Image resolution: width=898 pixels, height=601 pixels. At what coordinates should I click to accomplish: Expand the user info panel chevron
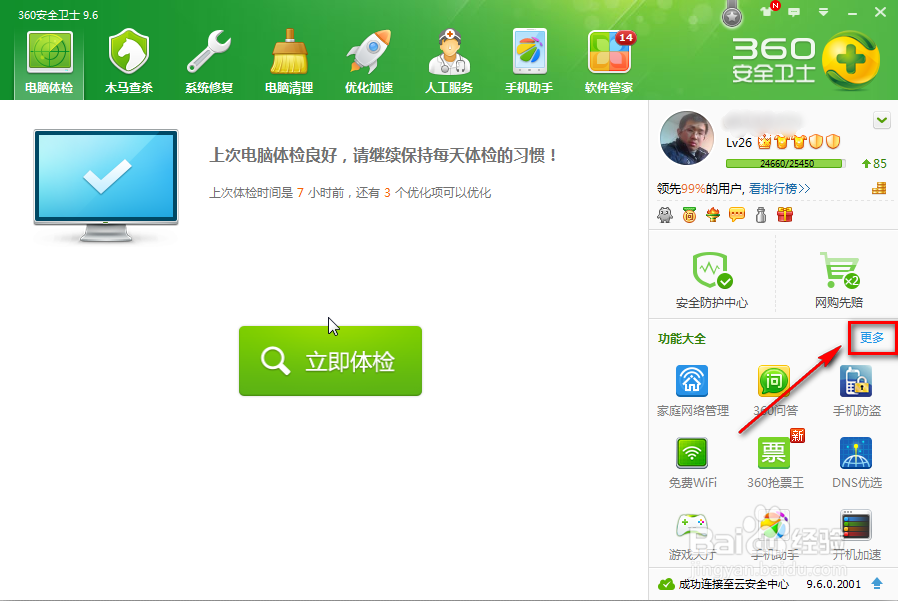click(x=880, y=120)
